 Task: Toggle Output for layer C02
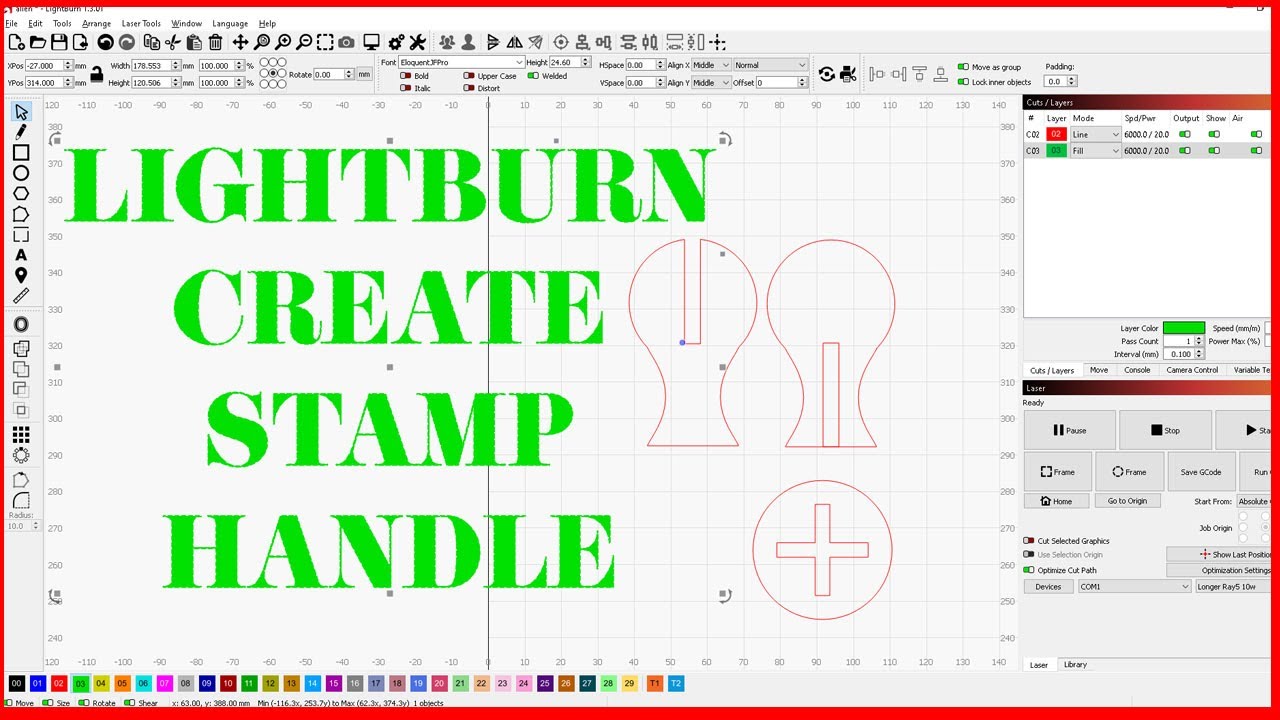[x=1185, y=134]
